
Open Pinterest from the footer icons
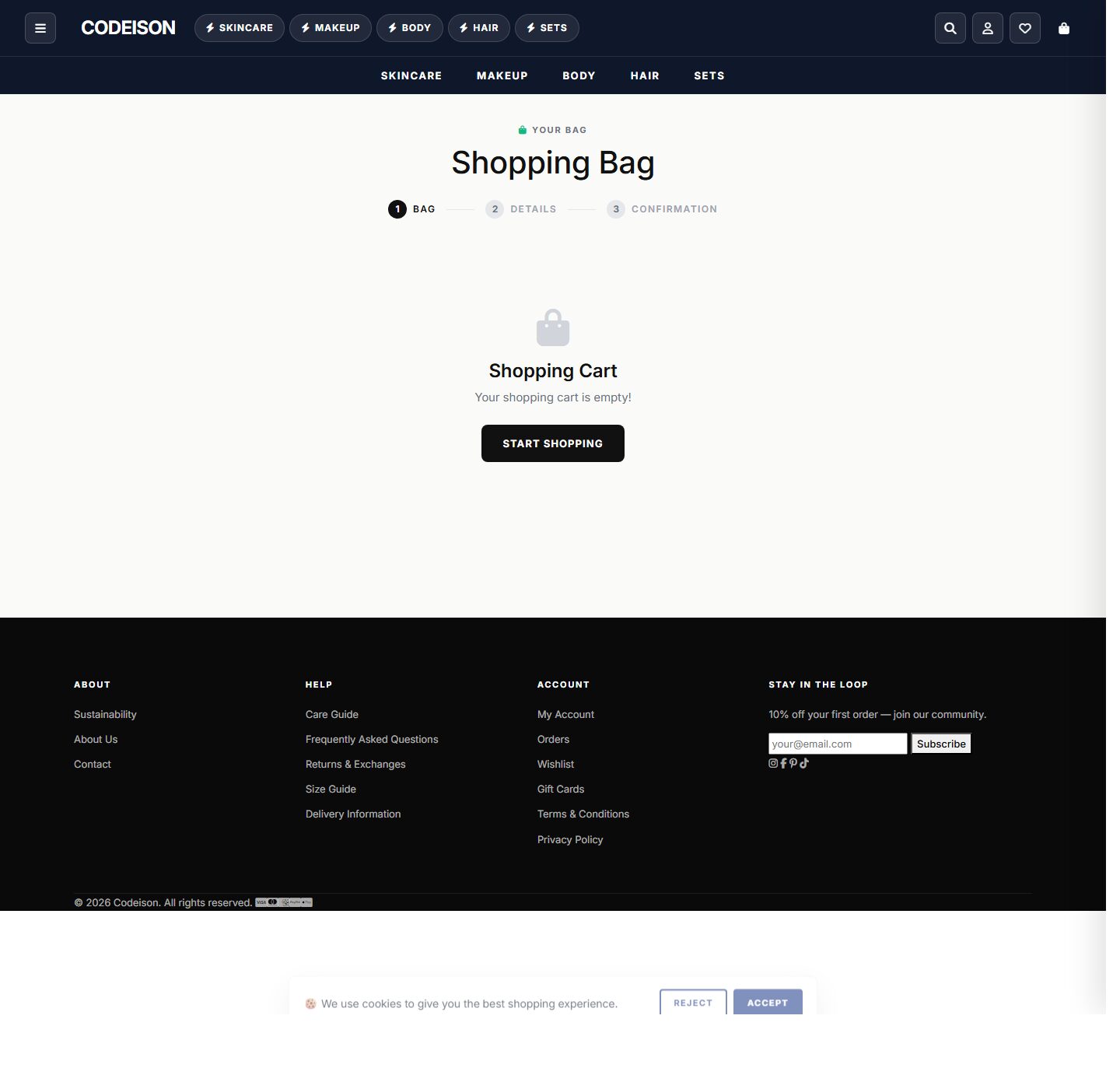coord(793,763)
